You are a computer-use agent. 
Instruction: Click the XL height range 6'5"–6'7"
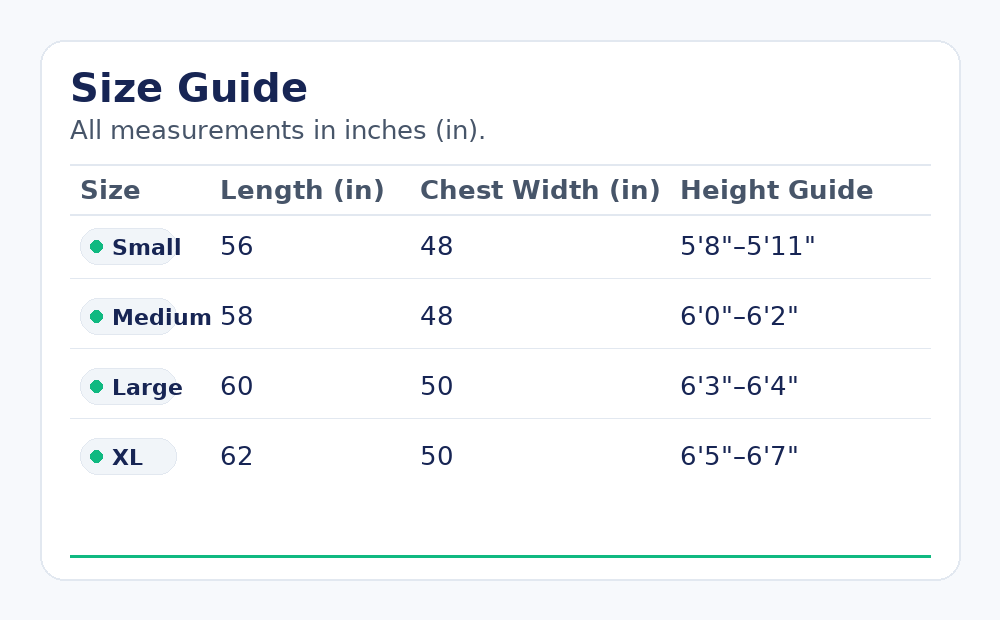coord(739,457)
